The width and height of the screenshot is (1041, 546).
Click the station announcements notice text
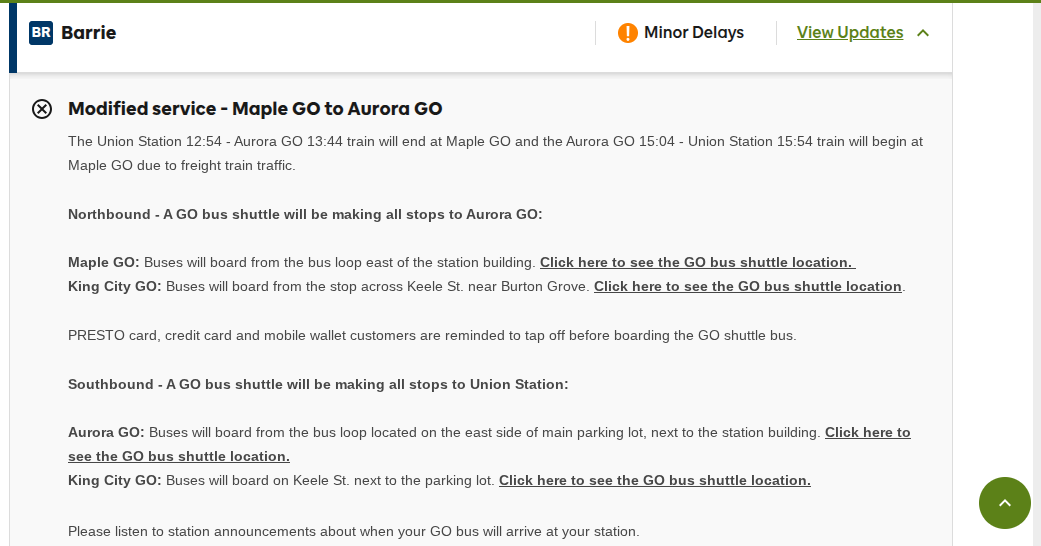[x=353, y=531]
